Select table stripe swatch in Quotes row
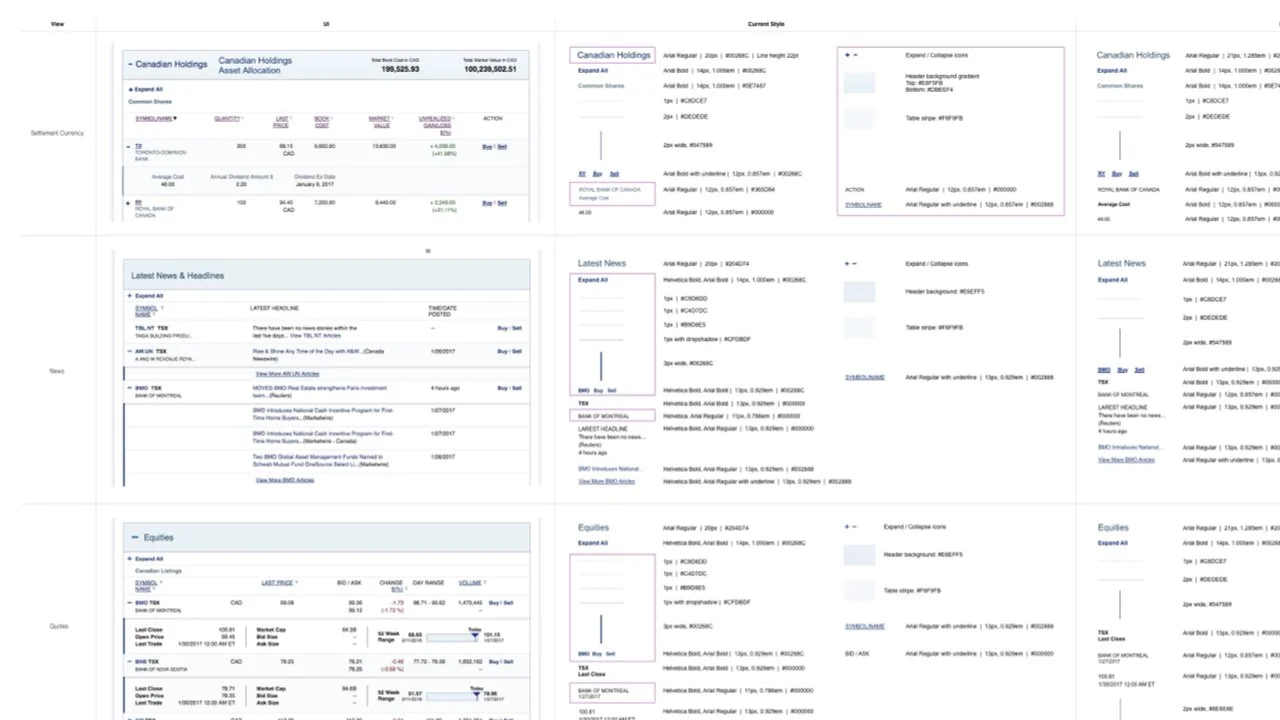 (x=859, y=591)
